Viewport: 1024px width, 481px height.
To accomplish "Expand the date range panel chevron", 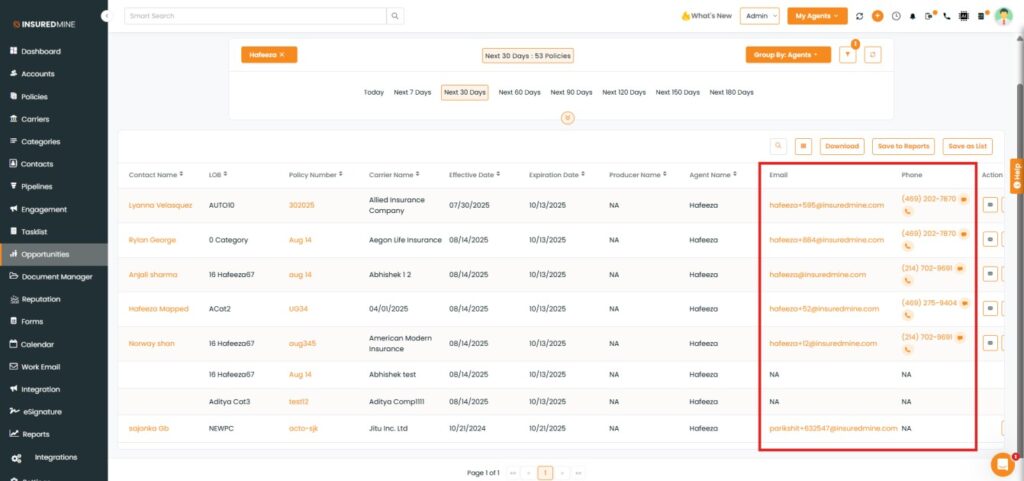I will click(x=568, y=118).
